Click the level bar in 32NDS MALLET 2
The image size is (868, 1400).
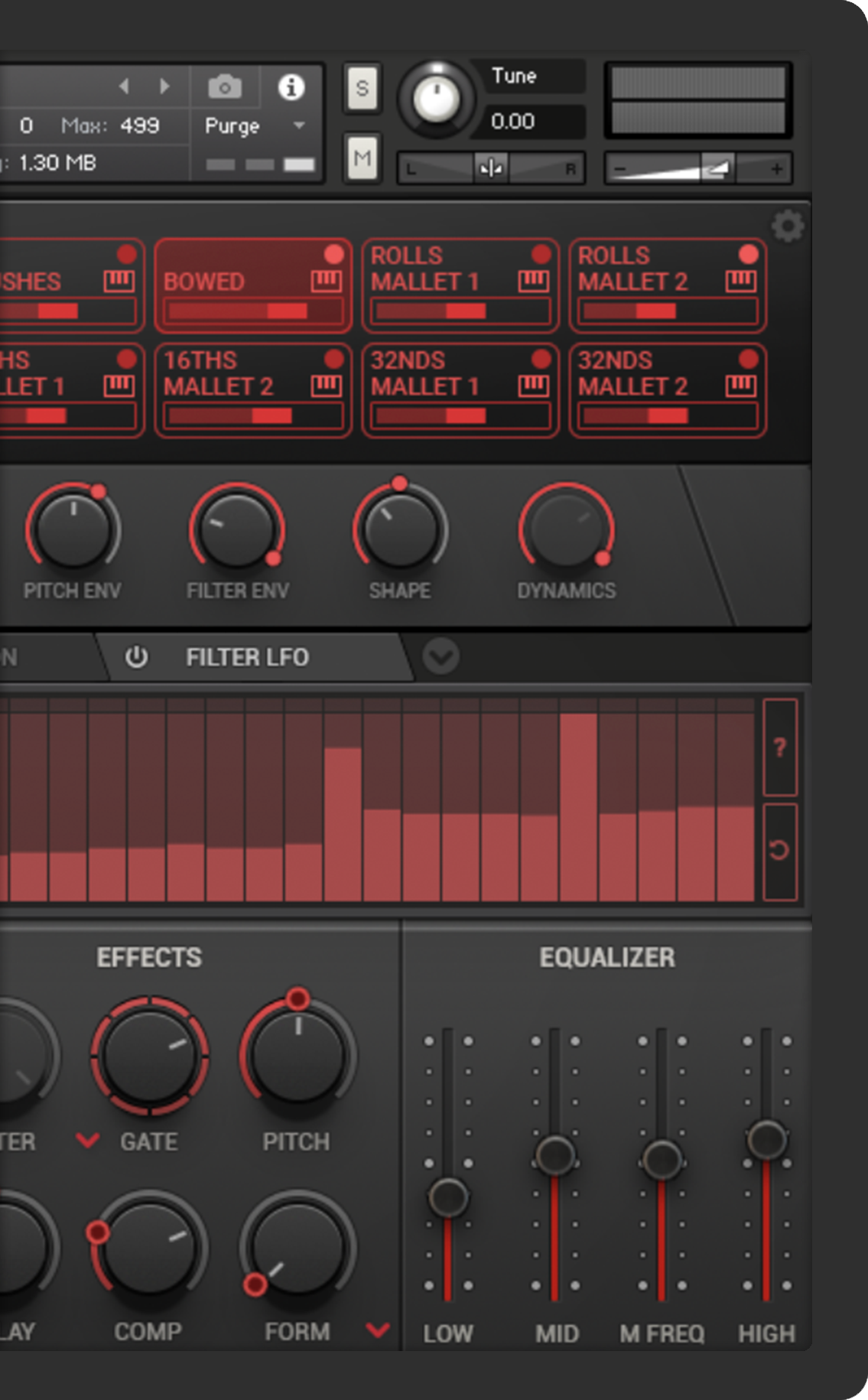pos(668,416)
